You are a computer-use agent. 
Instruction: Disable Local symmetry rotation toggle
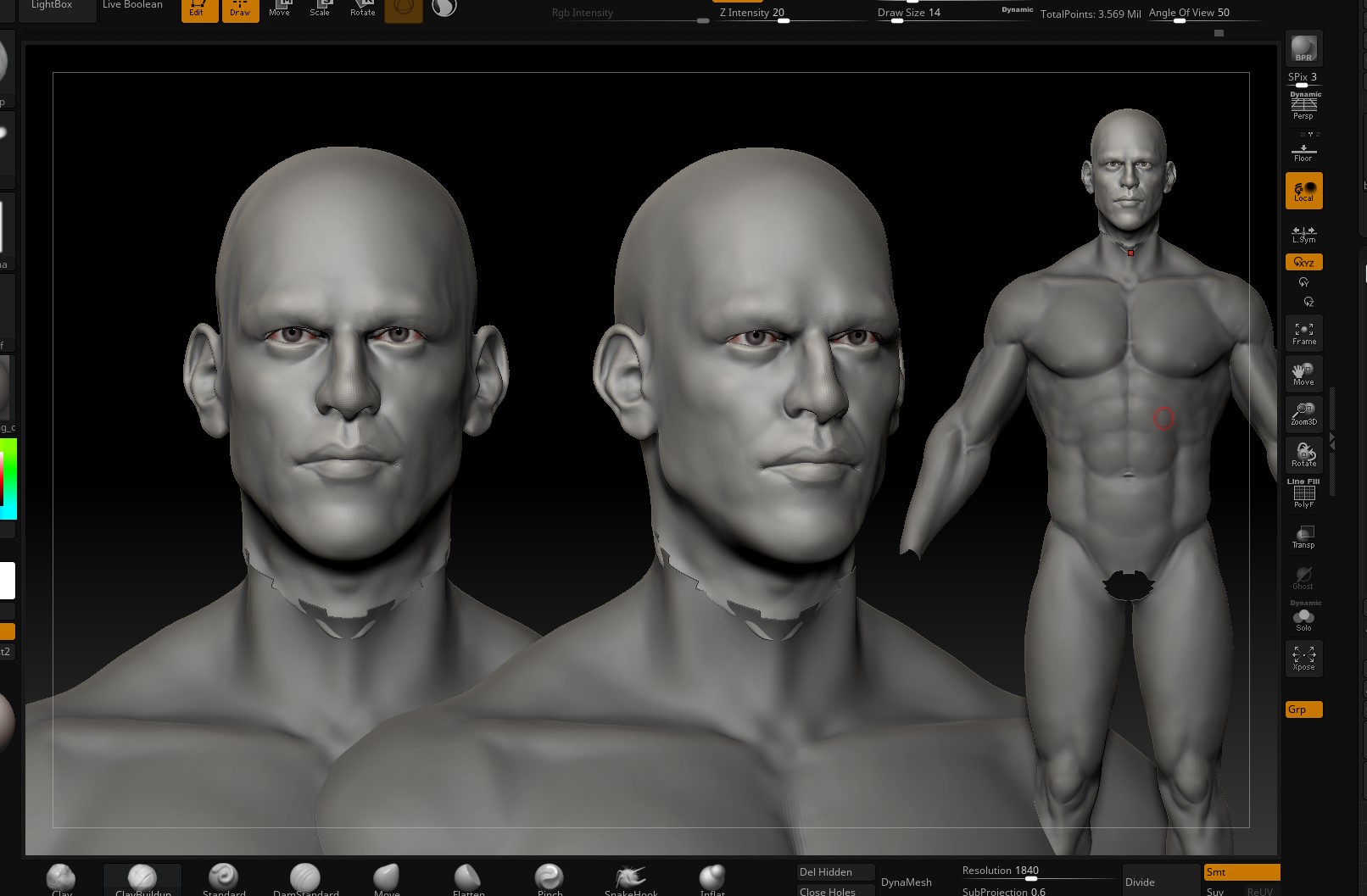pos(1303,191)
